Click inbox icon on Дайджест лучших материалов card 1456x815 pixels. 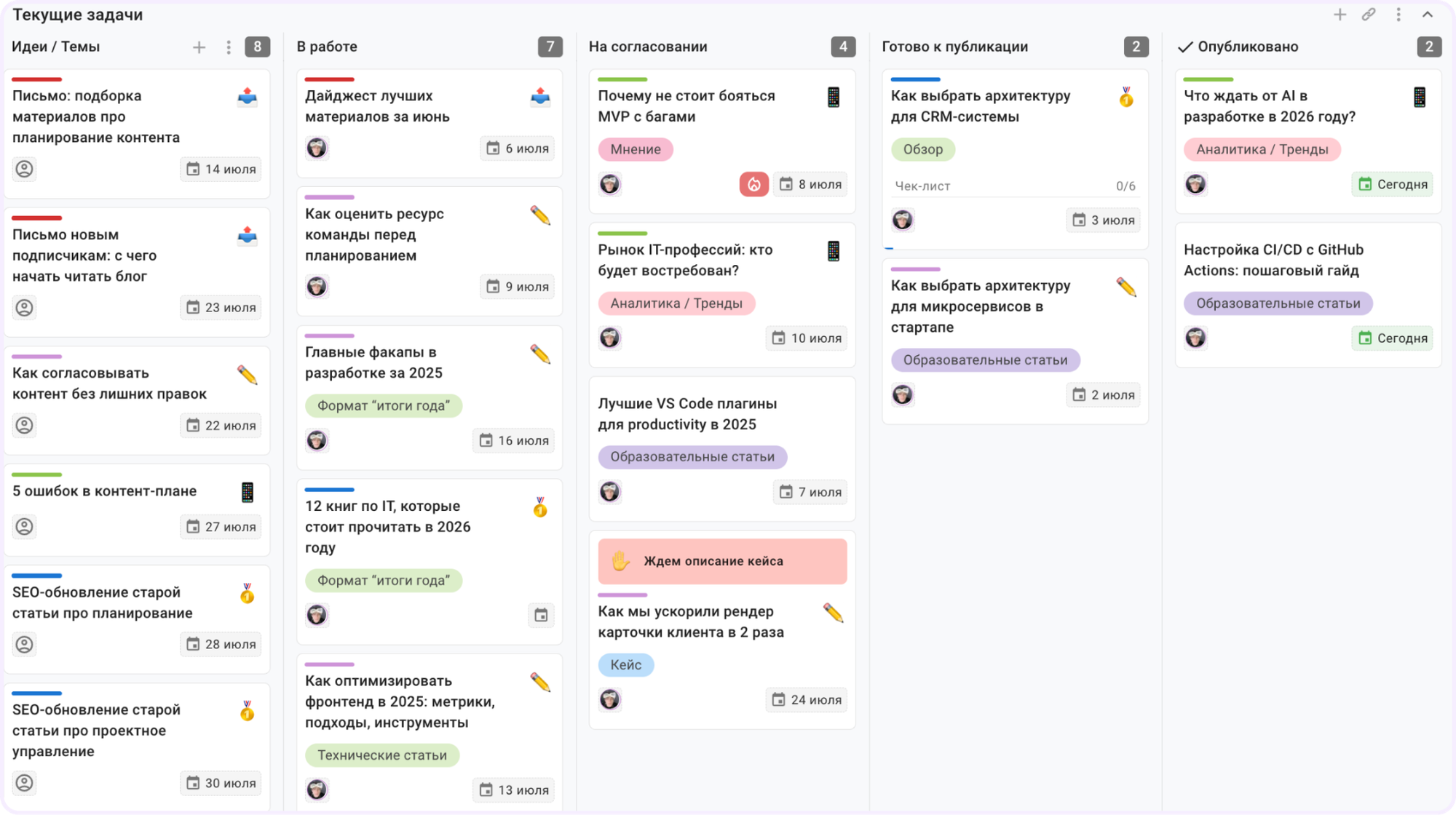[540, 96]
